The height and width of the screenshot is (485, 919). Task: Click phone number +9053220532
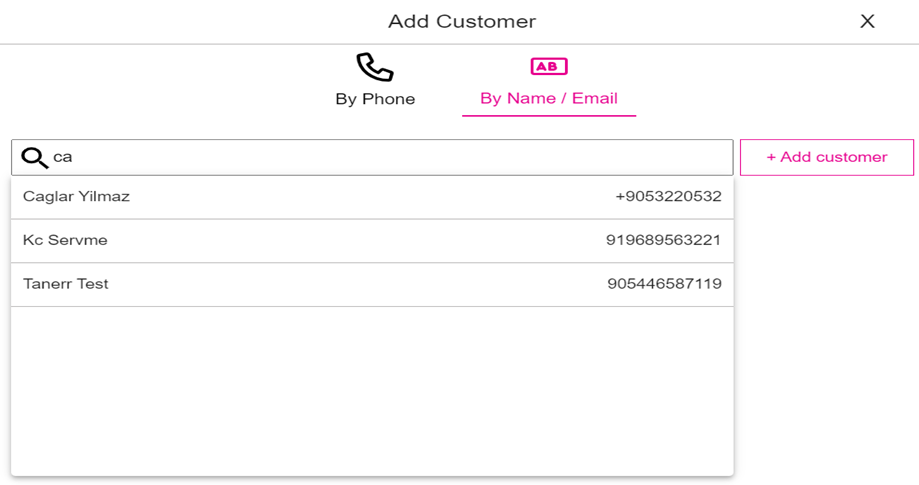[x=668, y=197]
